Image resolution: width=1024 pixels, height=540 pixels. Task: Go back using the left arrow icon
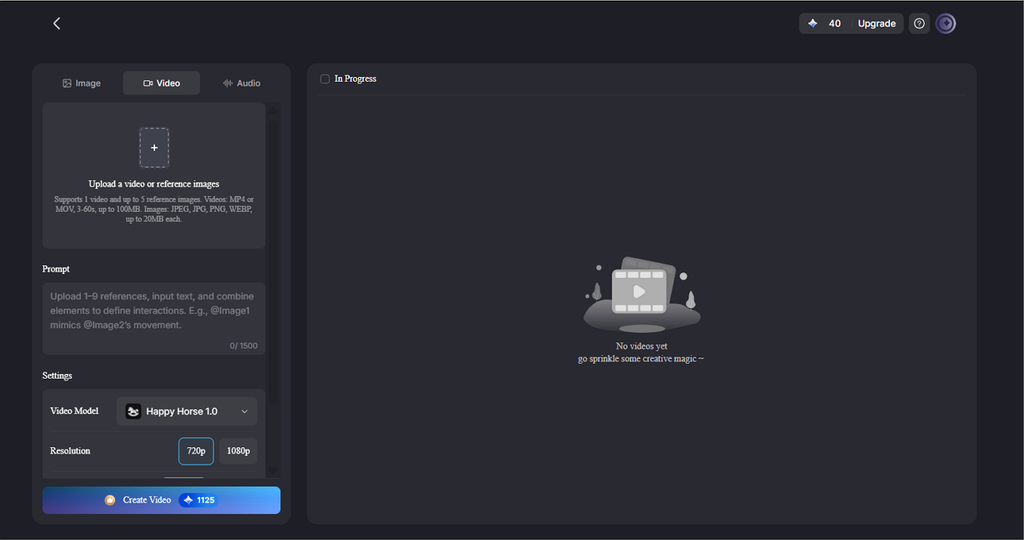(57, 24)
